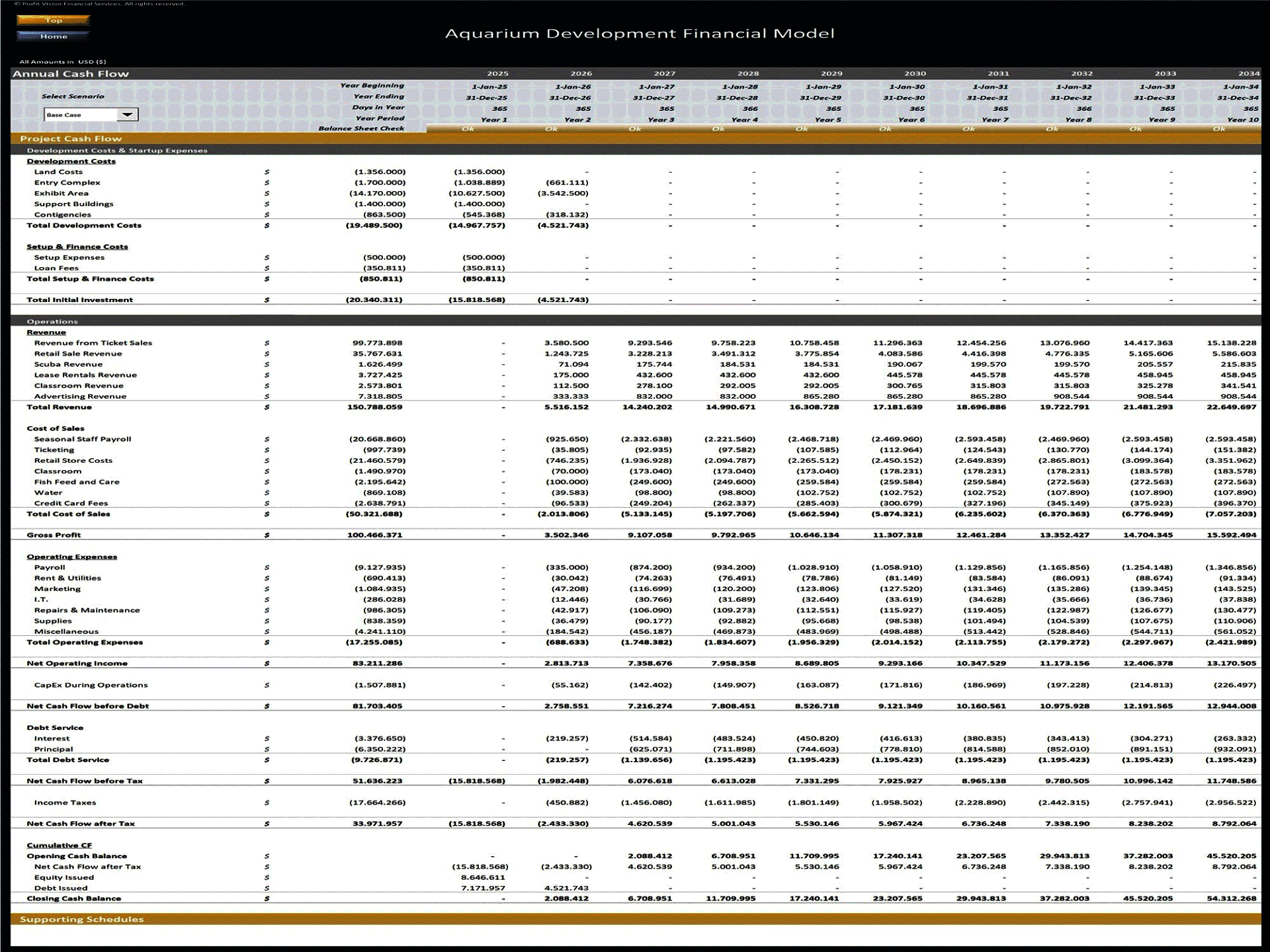1270x952 pixels.
Task: Click the Total Revenue total 150.788.059
Action: point(374,407)
